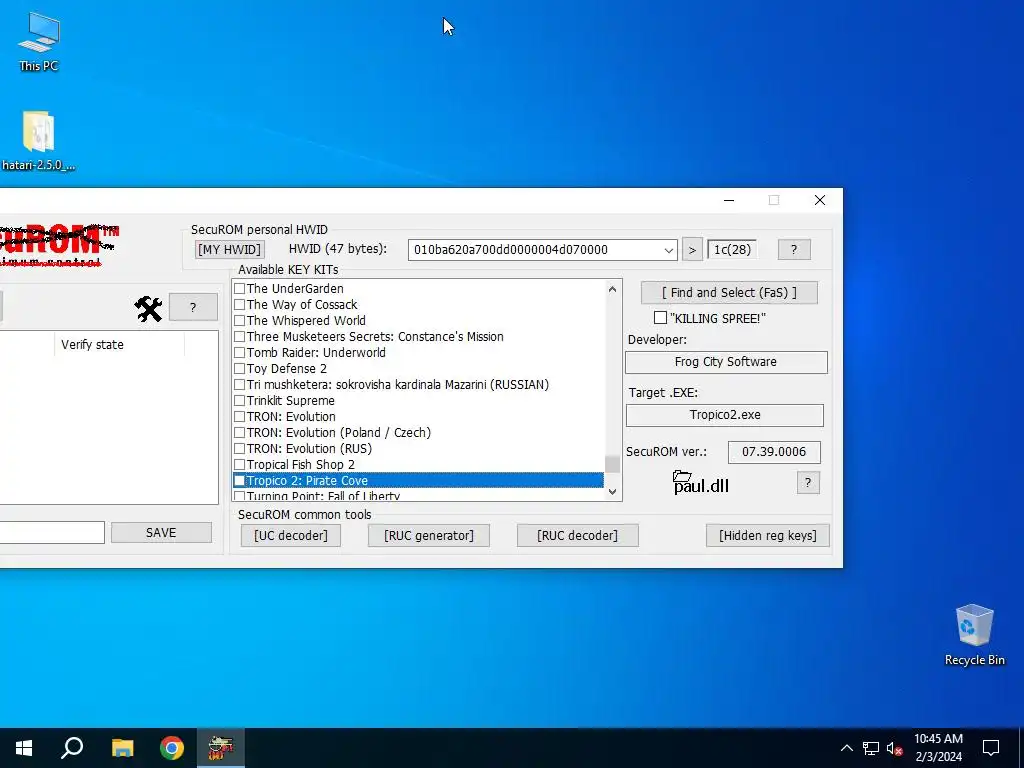The height and width of the screenshot is (768, 1024).
Task: Select Turning Point: Fall of Liberty row
Action: click(418, 495)
